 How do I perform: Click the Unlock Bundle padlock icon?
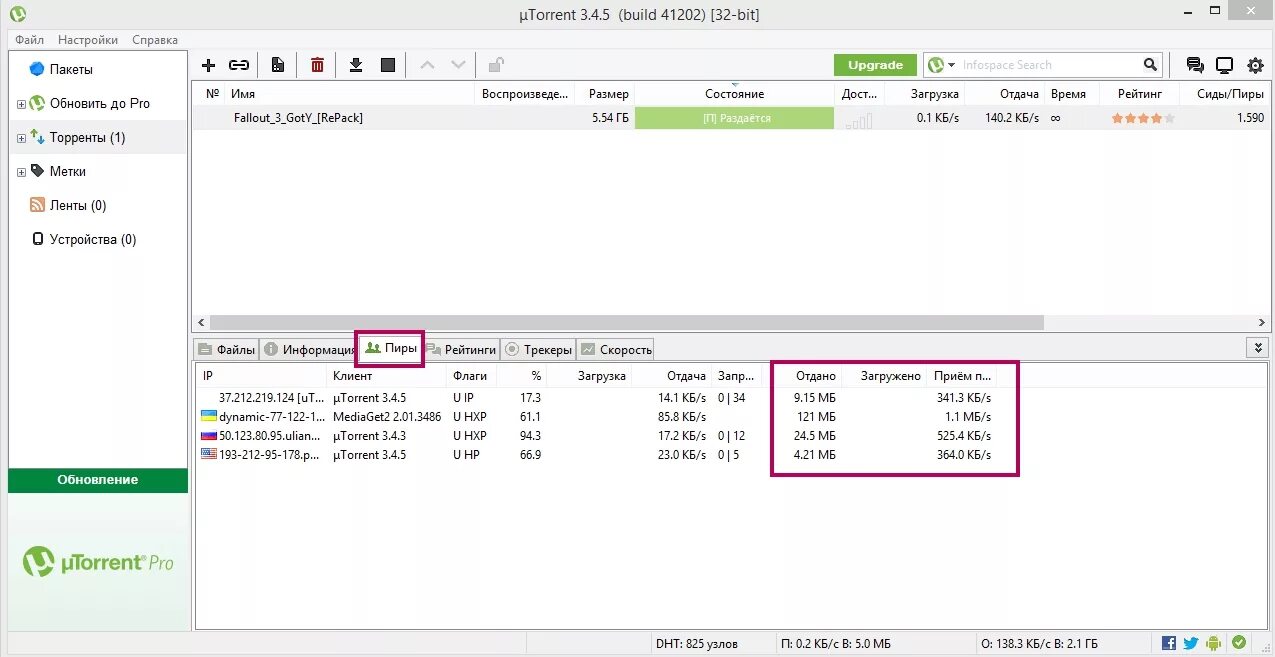pyautogui.click(x=495, y=65)
